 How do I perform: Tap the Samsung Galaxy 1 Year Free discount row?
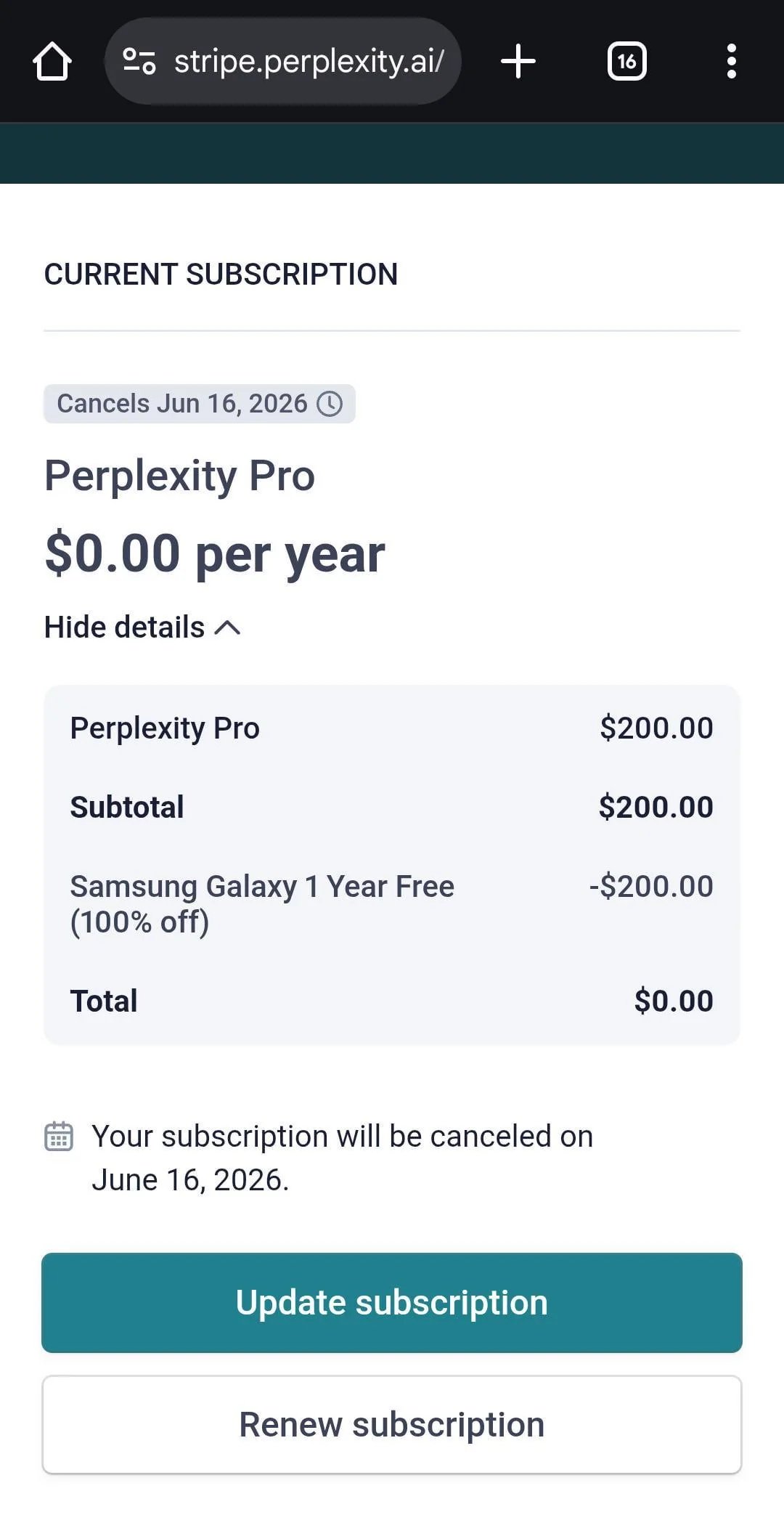tap(392, 903)
